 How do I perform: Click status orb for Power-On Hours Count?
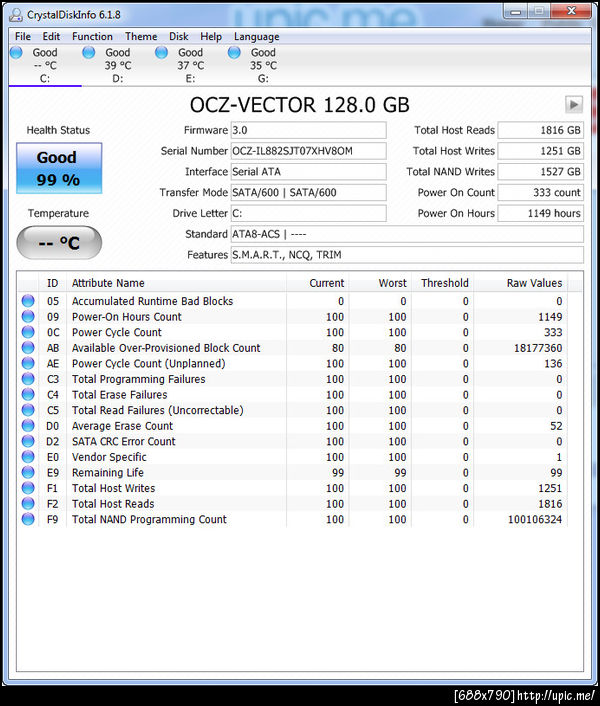click(28, 317)
